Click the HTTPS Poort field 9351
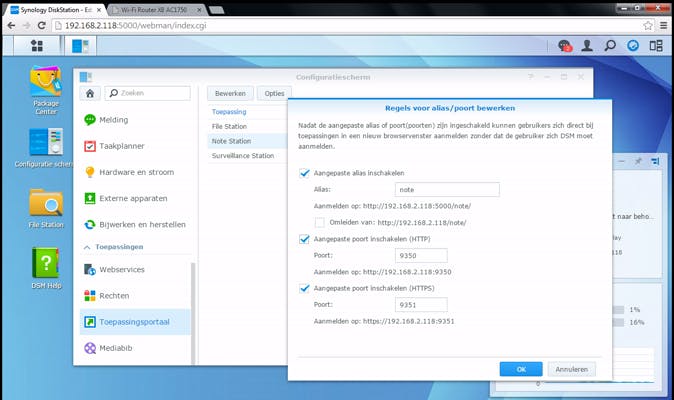The image size is (674, 400). [421, 305]
